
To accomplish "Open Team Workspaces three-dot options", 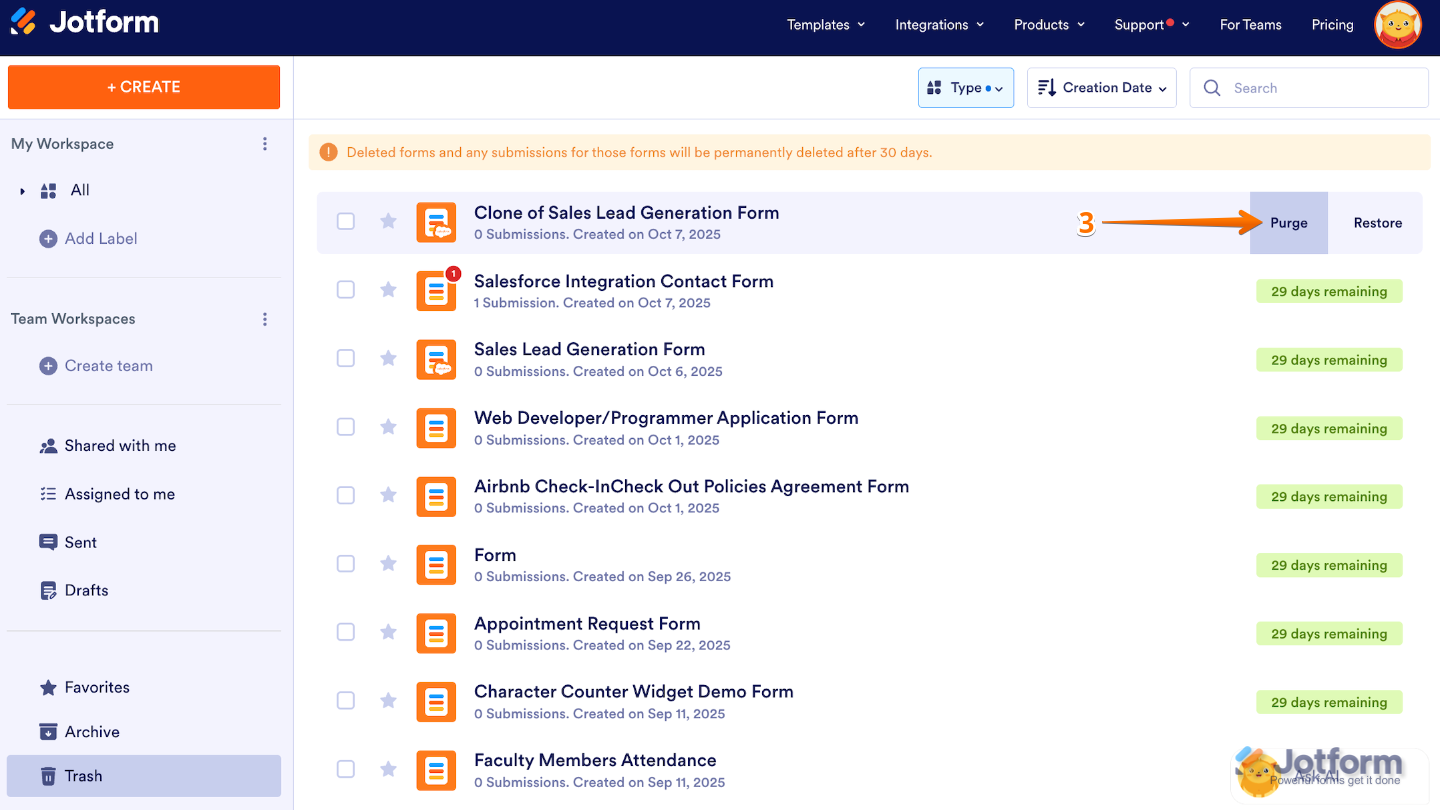I will (265, 319).
